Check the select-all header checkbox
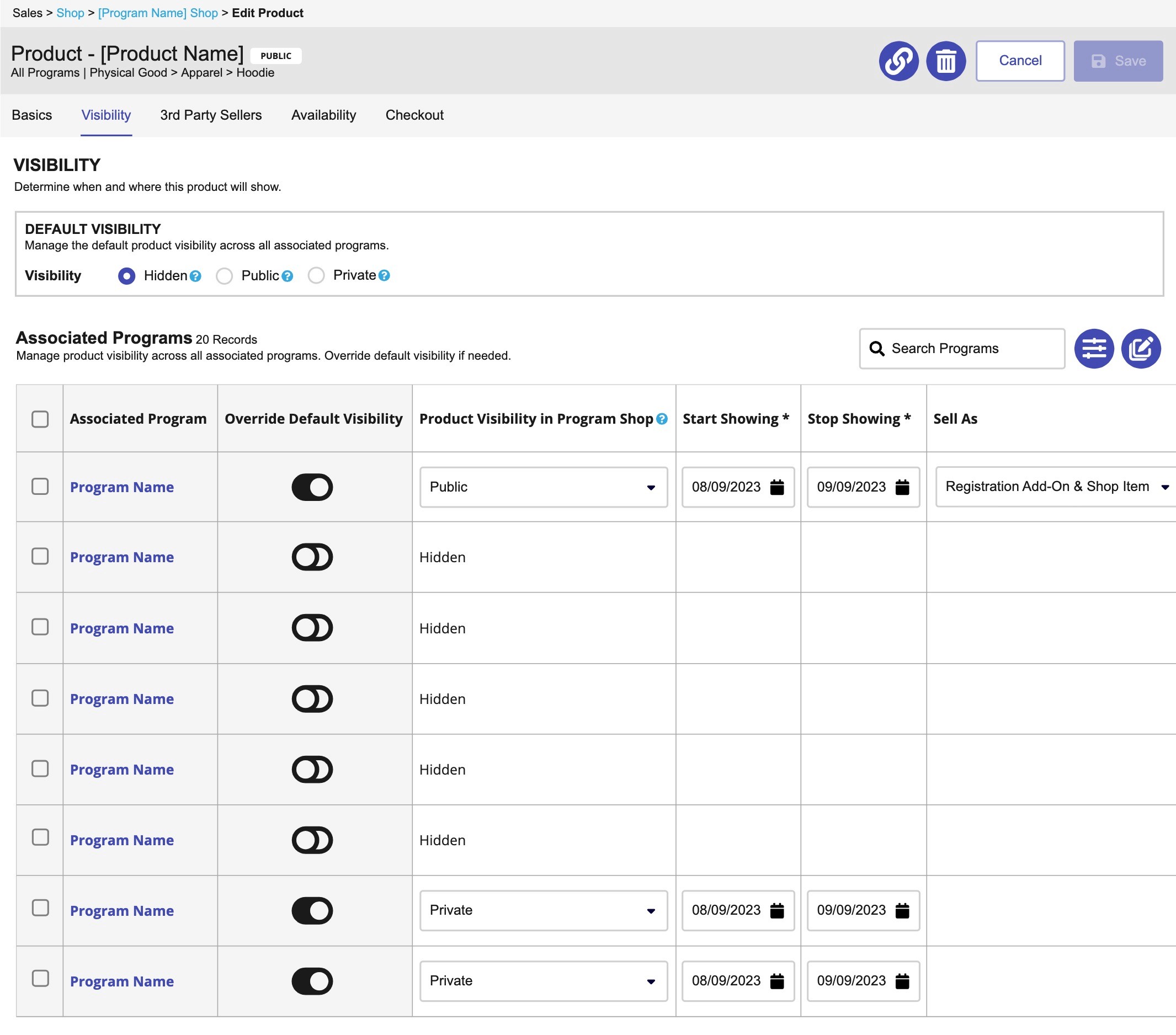1176x1035 pixels. [40, 419]
